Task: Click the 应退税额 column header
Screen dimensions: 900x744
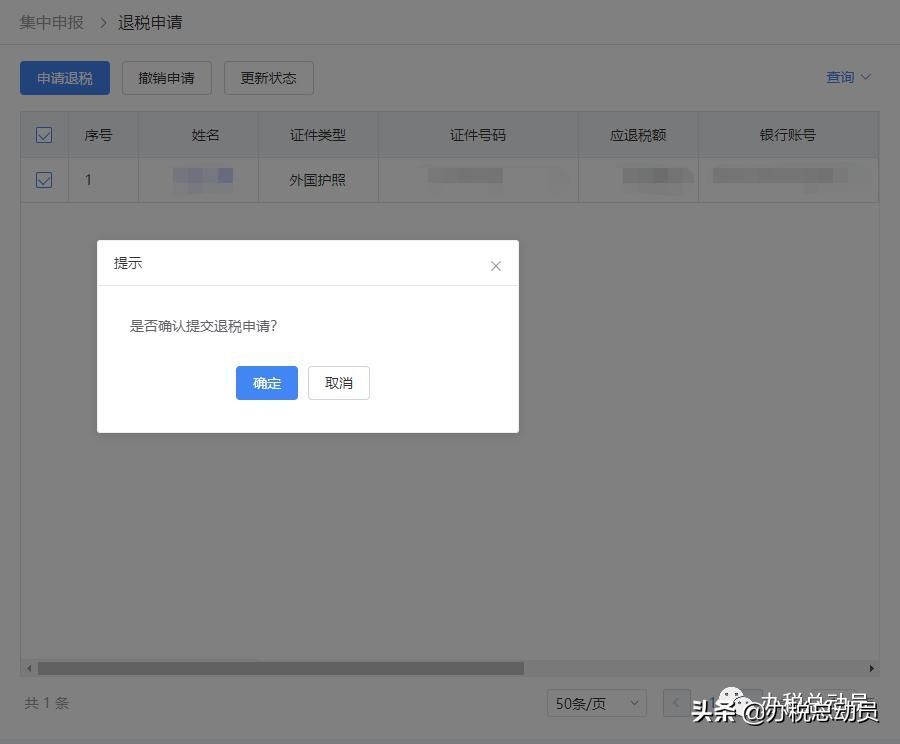Action: 637,134
